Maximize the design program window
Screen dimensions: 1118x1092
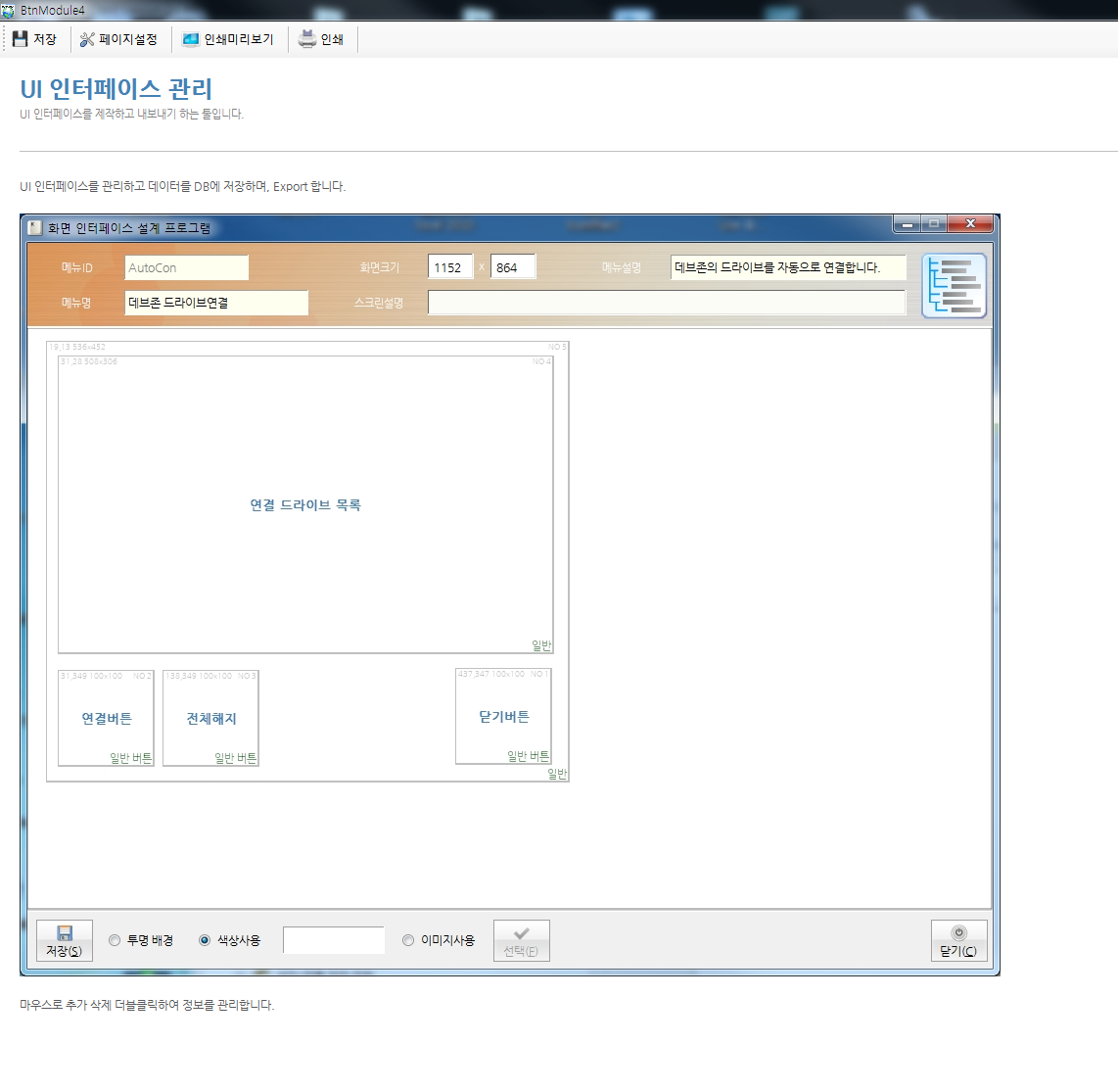(x=933, y=224)
